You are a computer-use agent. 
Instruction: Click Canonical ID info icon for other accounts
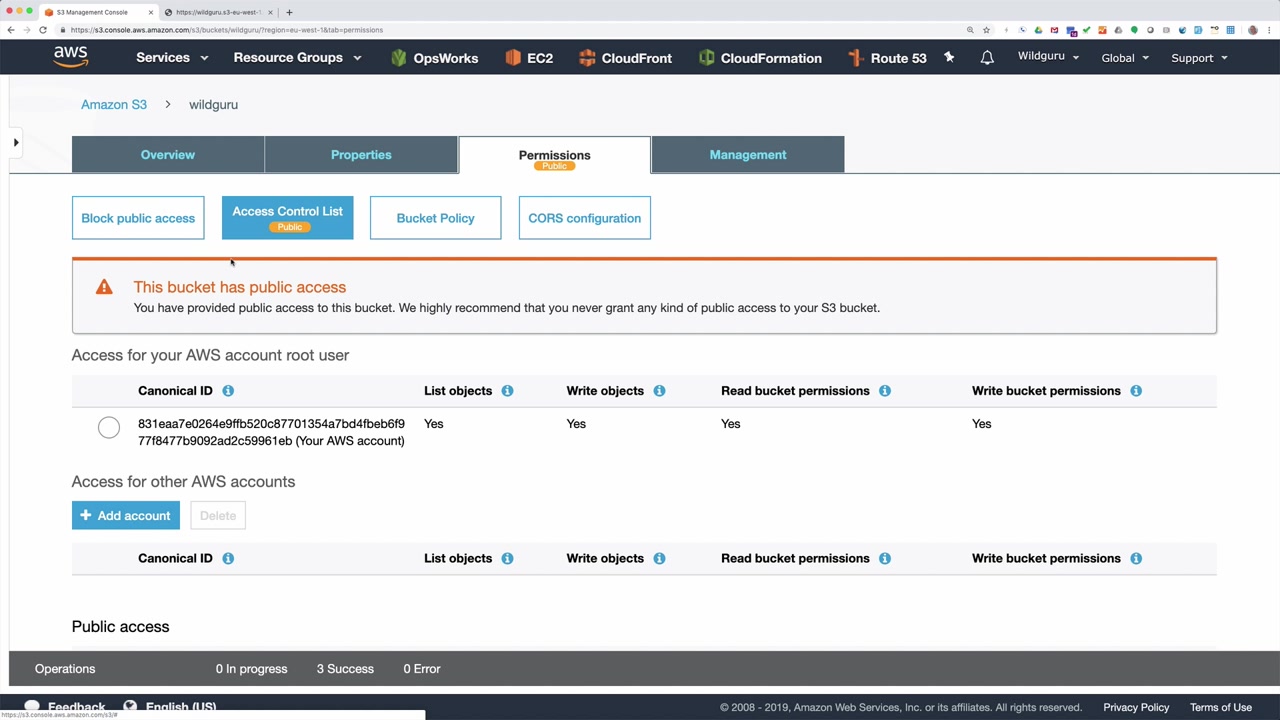click(228, 558)
